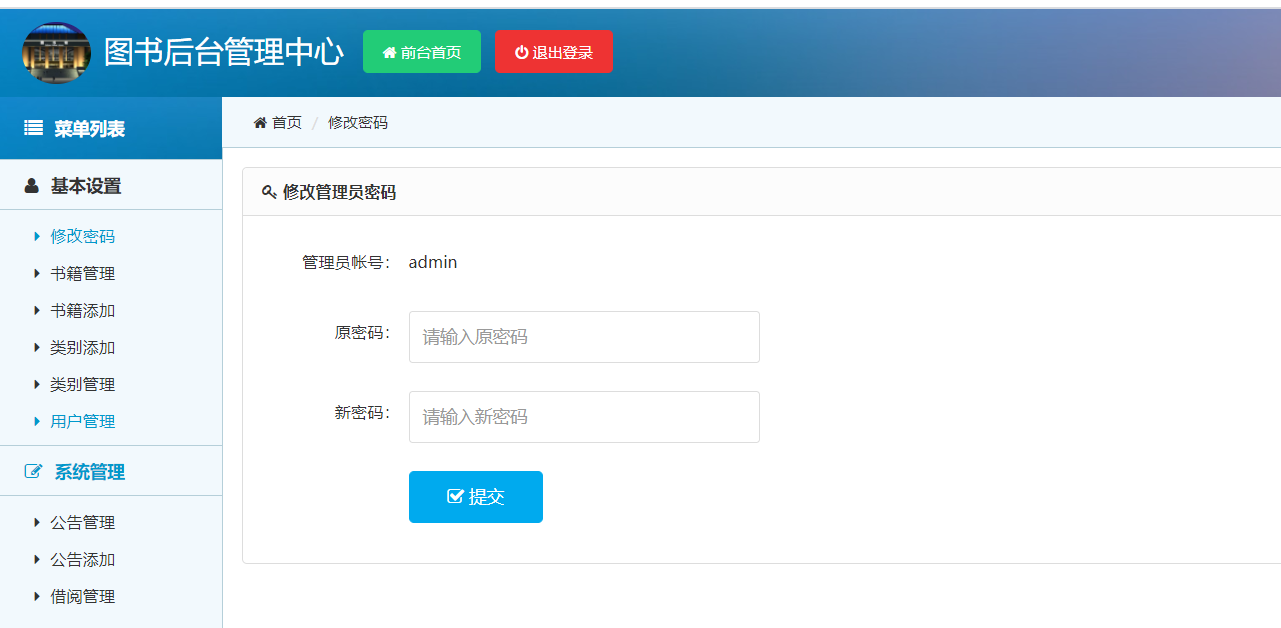Click caret arrow beside 公告管理

point(37,523)
